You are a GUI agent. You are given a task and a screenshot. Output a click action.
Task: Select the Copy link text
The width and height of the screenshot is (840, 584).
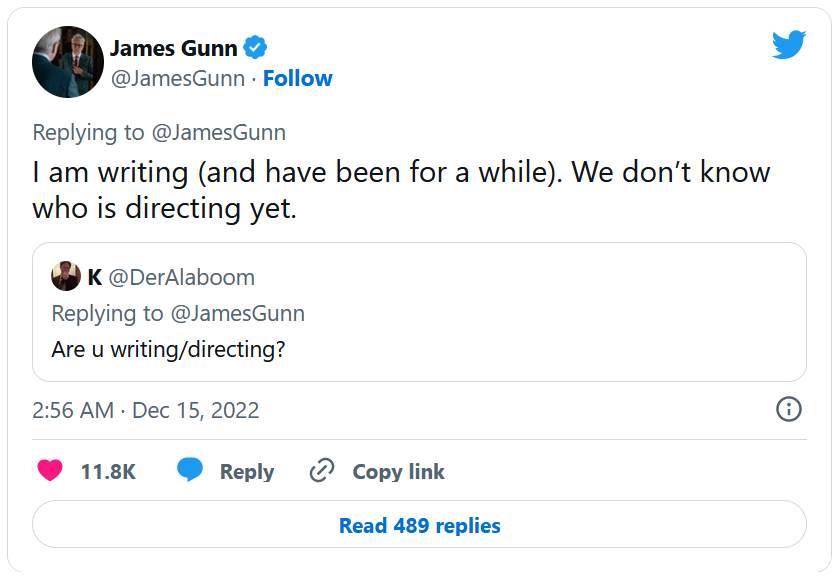[x=398, y=472]
